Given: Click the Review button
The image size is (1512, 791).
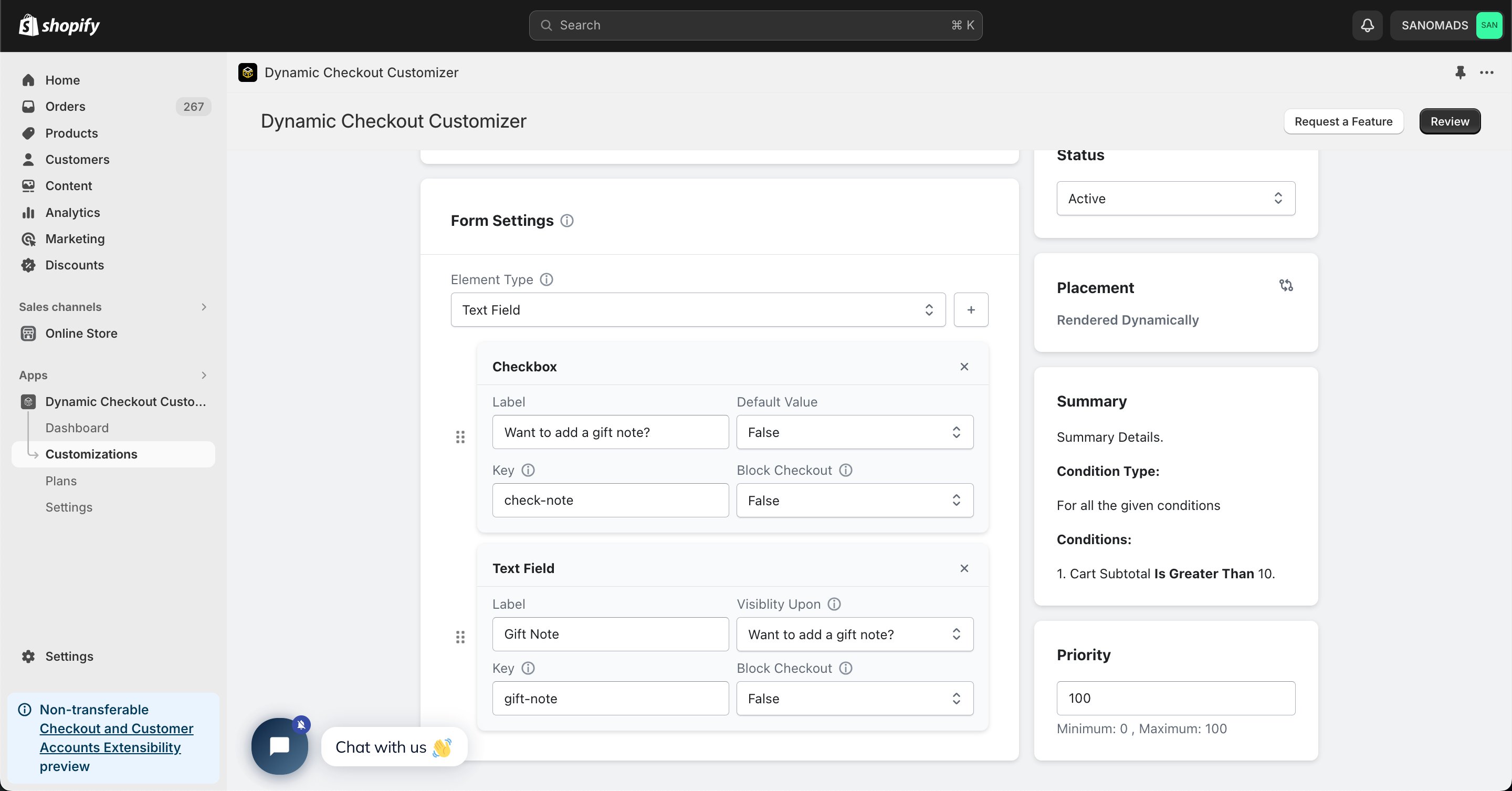Looking at the screenshot, I should pos(1450,121).
